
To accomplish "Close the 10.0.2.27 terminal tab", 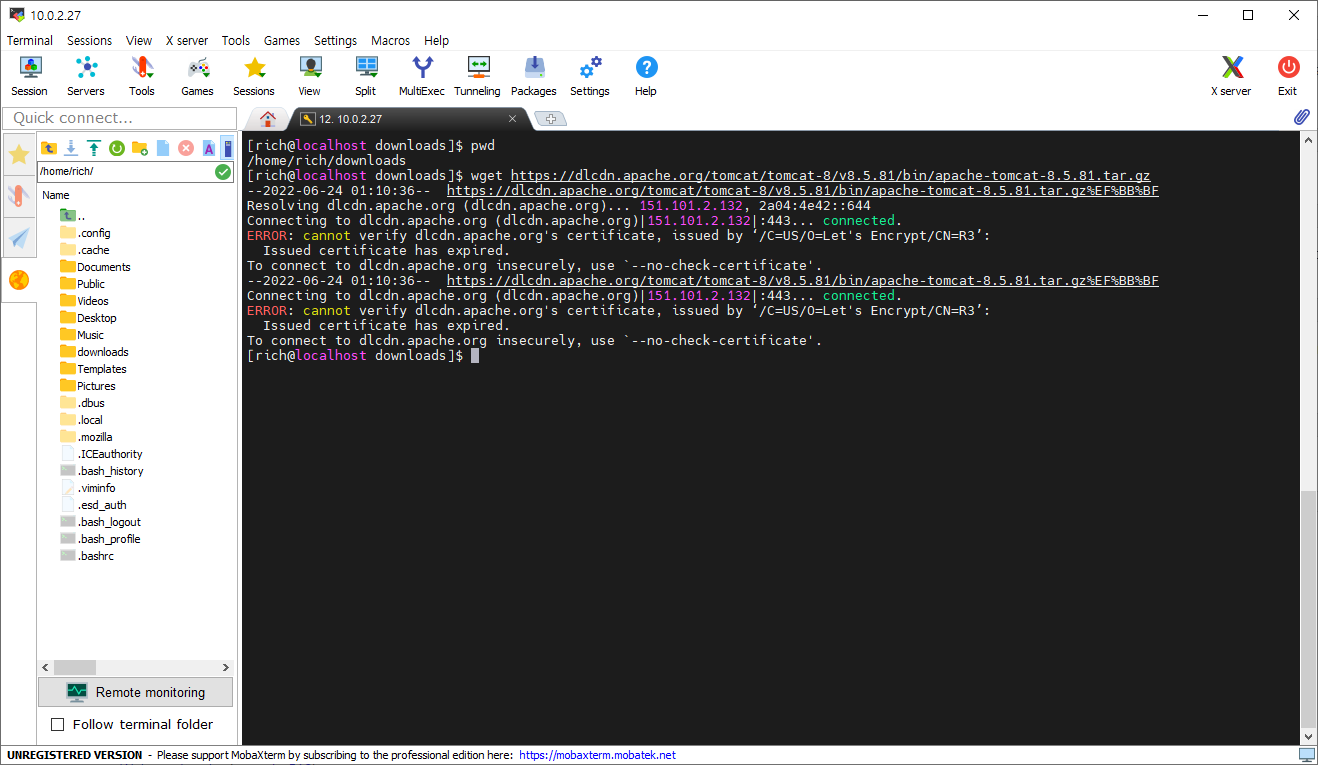I will coord(512,118).
